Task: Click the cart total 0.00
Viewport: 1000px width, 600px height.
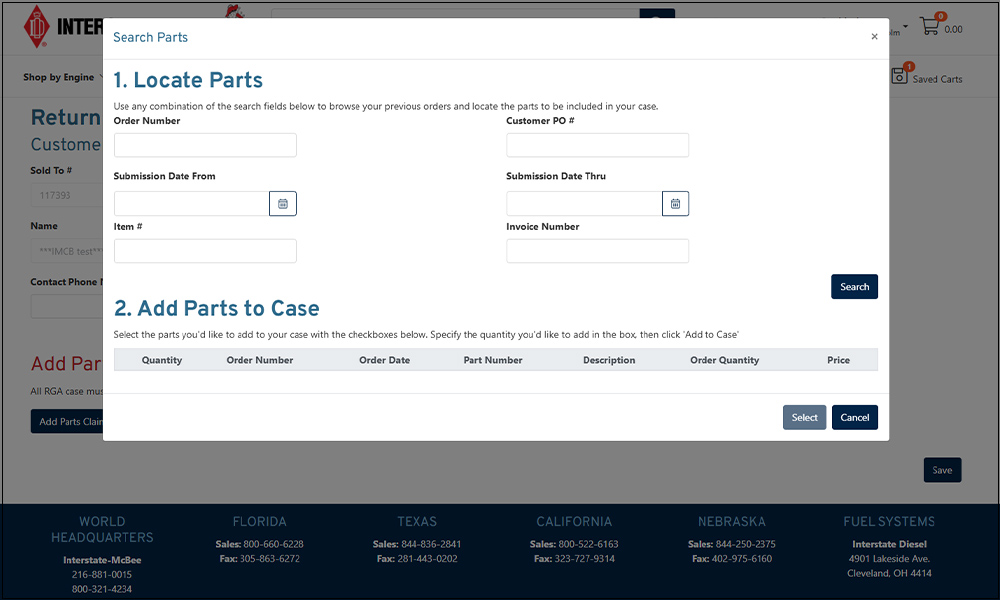Action: [953, 29]
